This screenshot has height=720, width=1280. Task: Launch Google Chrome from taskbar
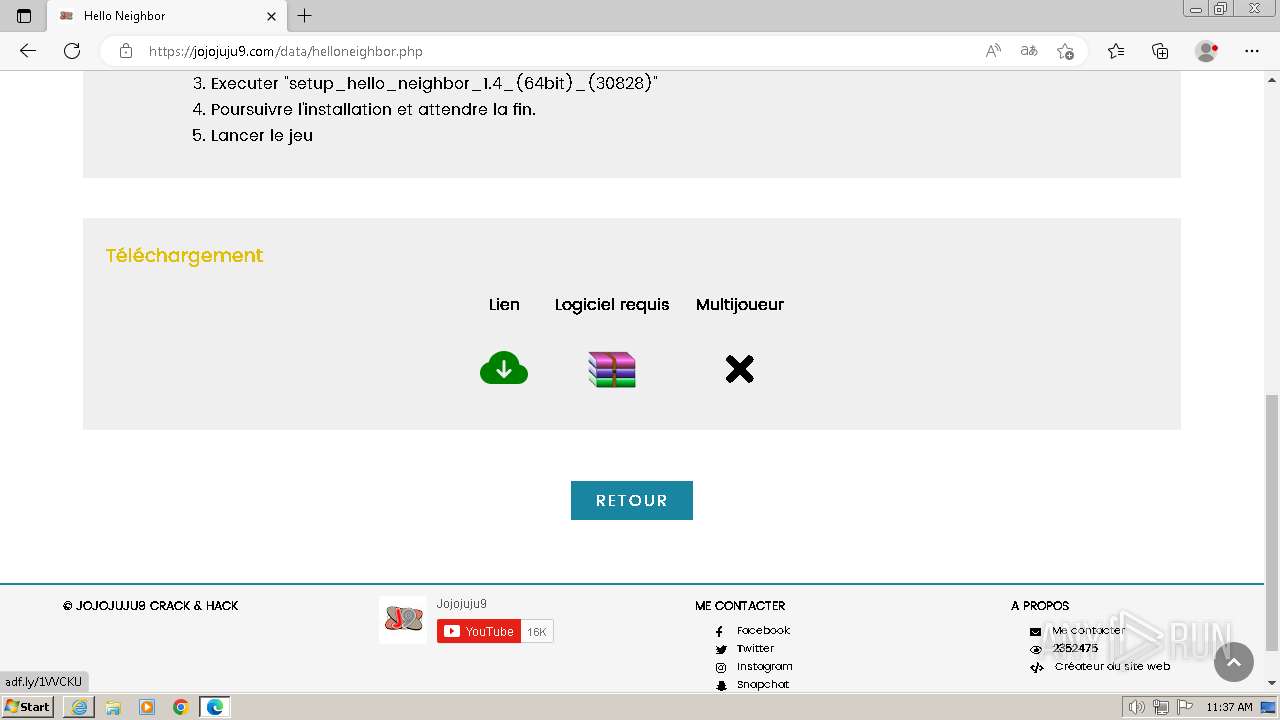(x=181, y=707)
